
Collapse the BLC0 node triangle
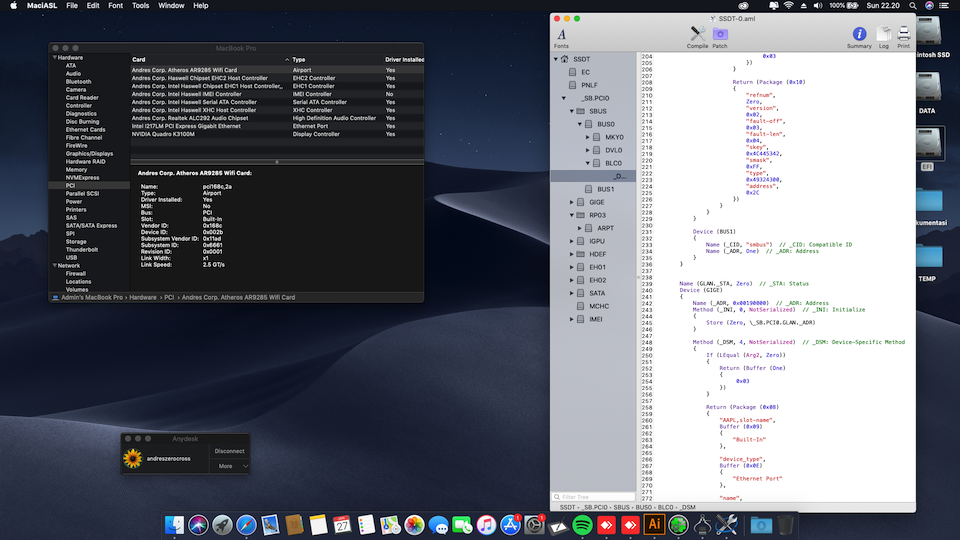click(588, 163)
